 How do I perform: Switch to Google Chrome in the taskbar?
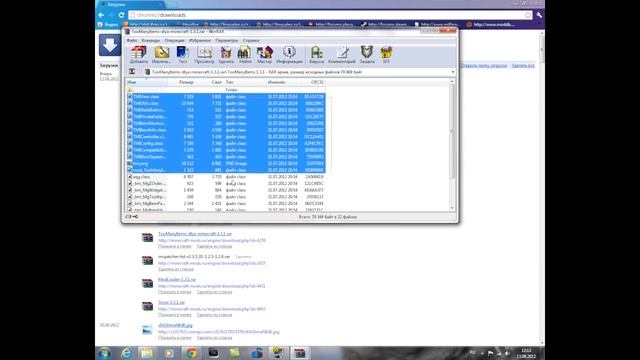(x=191, y=353)
